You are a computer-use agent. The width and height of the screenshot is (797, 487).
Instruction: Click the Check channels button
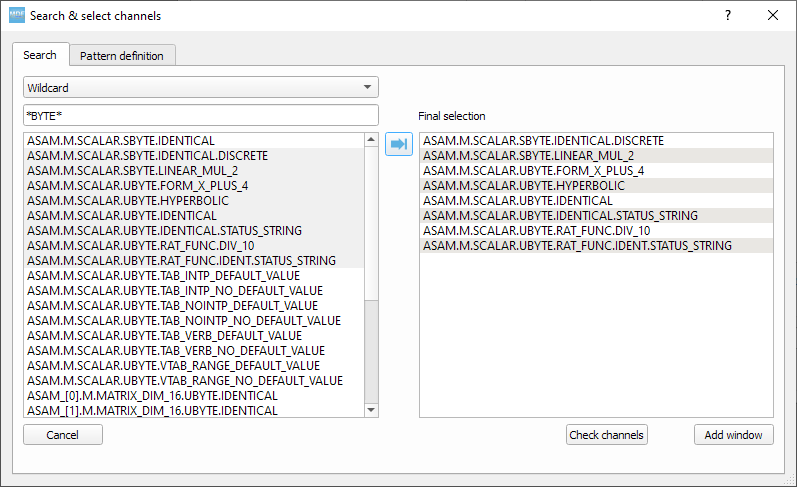(606, 435)
